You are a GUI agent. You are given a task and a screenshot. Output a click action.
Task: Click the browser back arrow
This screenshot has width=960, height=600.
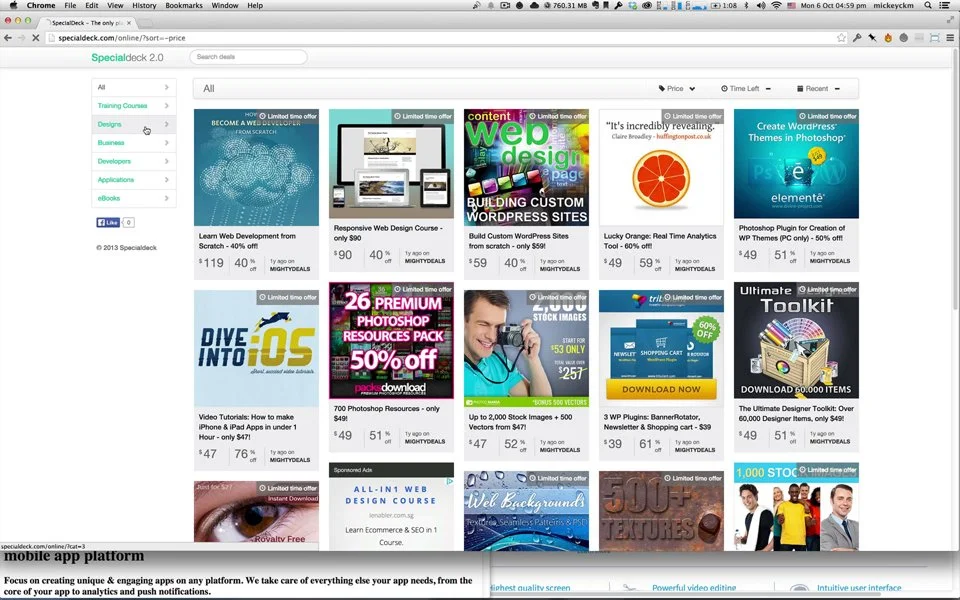coord(8,38)
